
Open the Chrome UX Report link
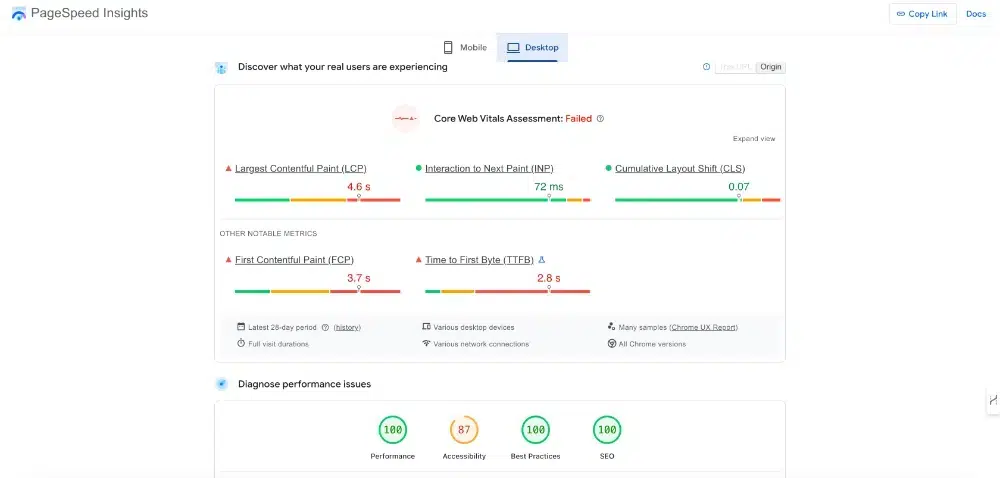coord(704,328)
